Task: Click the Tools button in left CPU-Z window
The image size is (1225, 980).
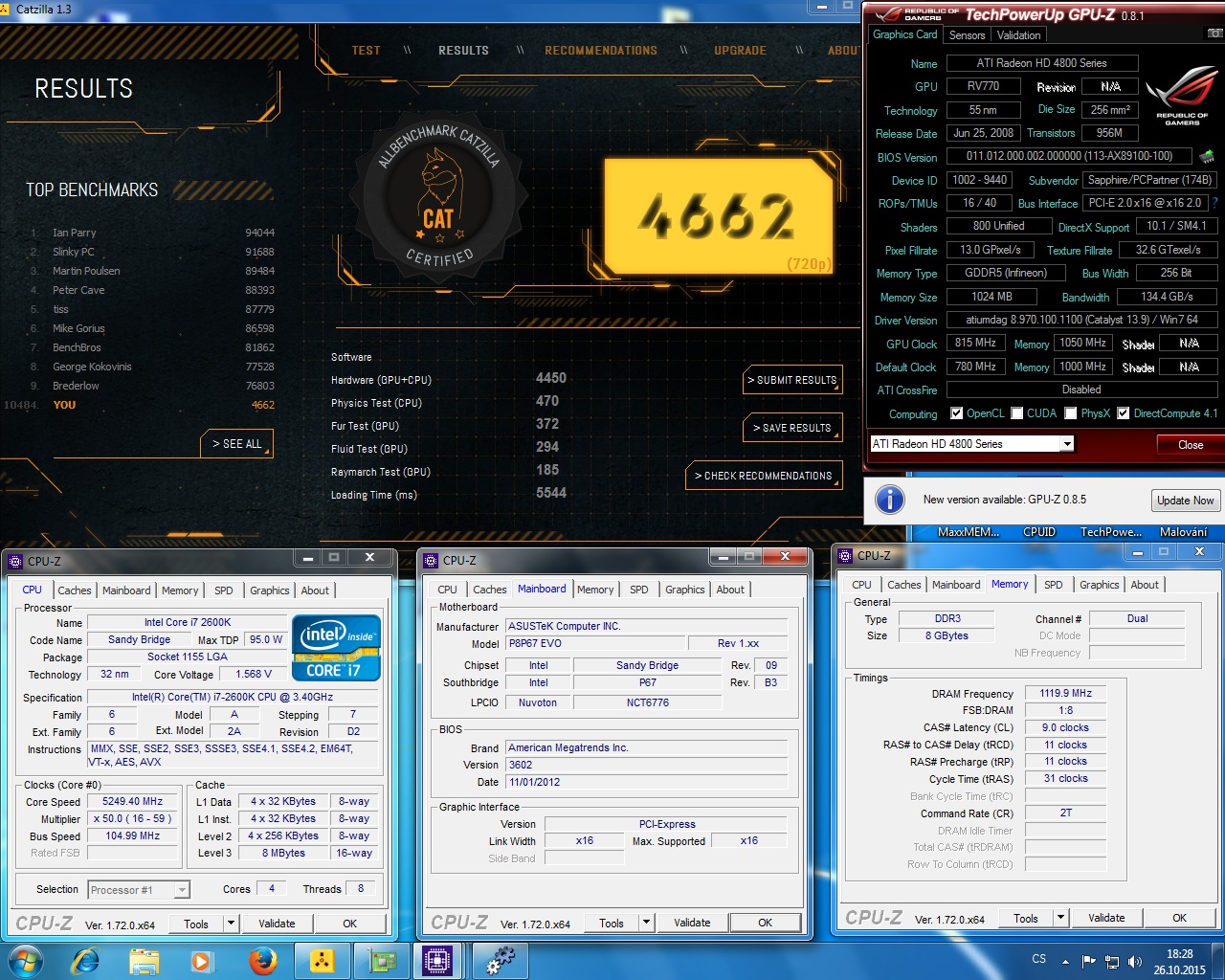Action: click(x=196, y=924)
